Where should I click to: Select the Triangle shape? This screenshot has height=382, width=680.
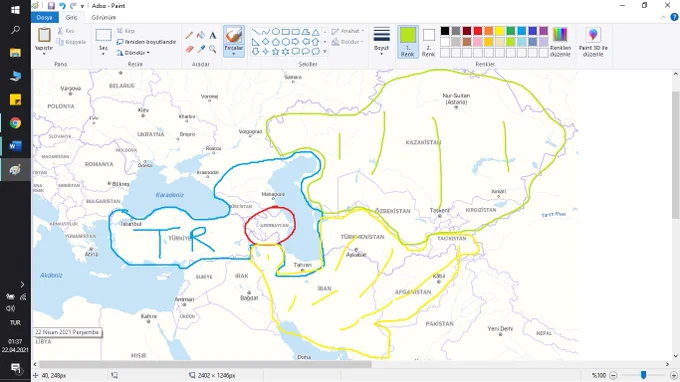(316, 32)
